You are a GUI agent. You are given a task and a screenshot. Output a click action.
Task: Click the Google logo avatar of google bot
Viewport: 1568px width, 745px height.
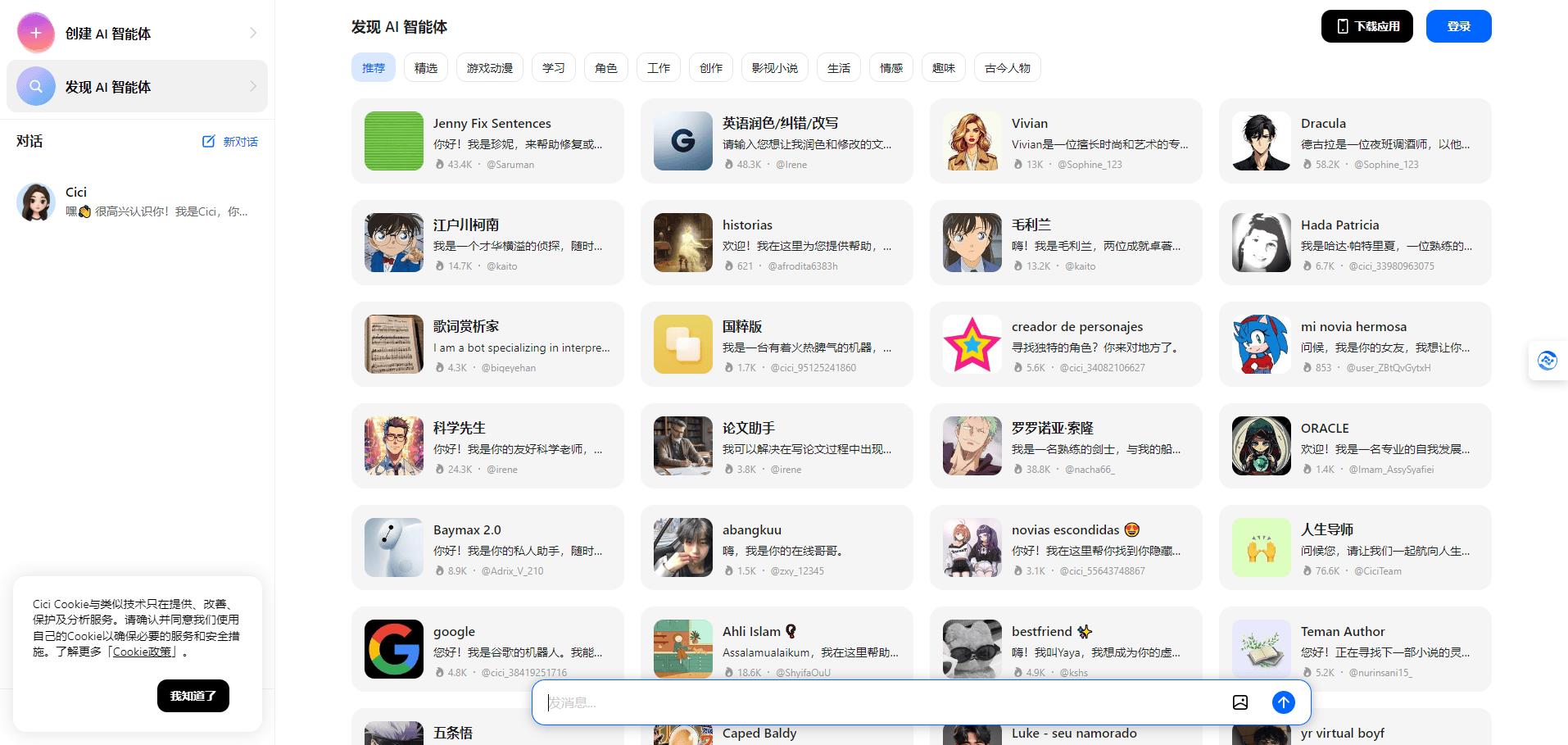394,649
